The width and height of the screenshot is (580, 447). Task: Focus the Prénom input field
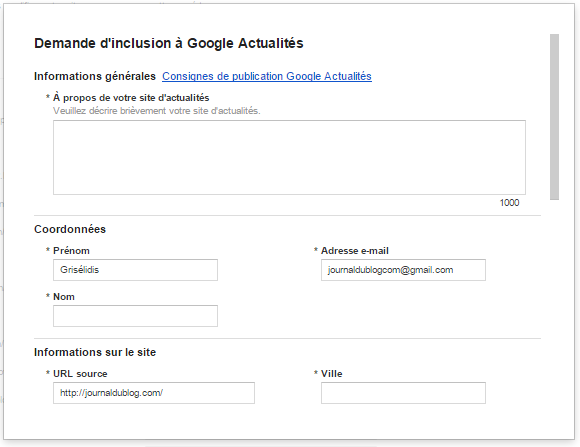click(135, 270)
